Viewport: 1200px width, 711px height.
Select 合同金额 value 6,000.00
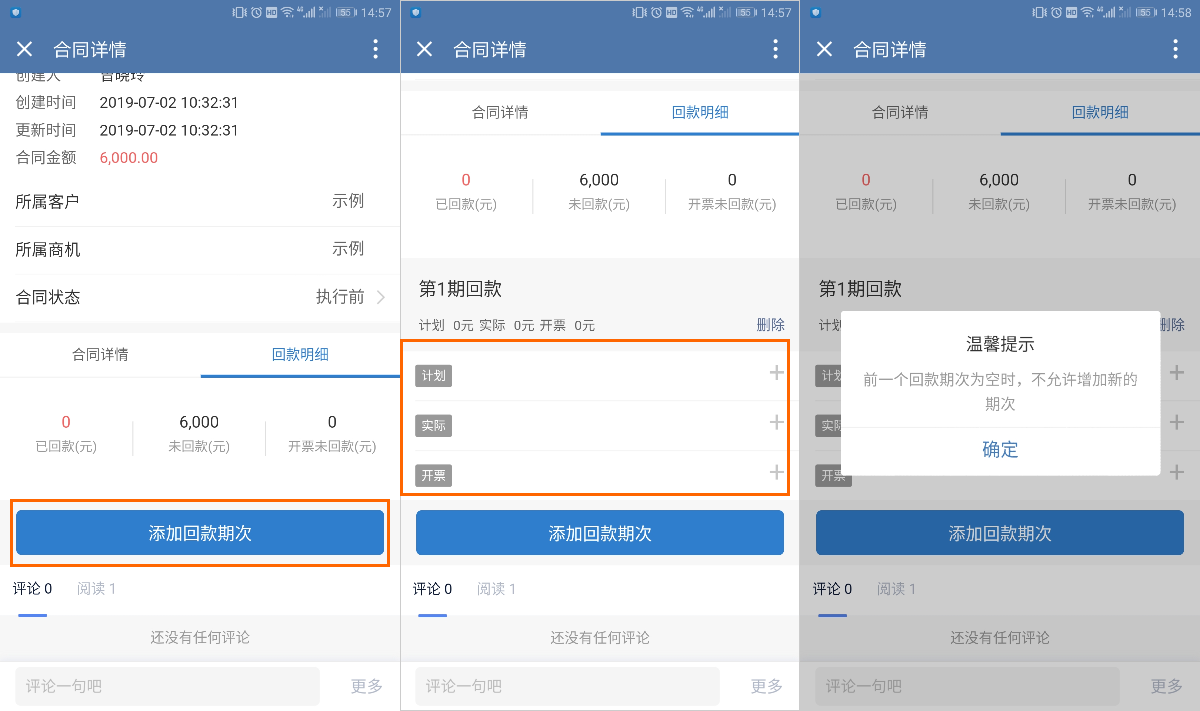tap(129, 158)
